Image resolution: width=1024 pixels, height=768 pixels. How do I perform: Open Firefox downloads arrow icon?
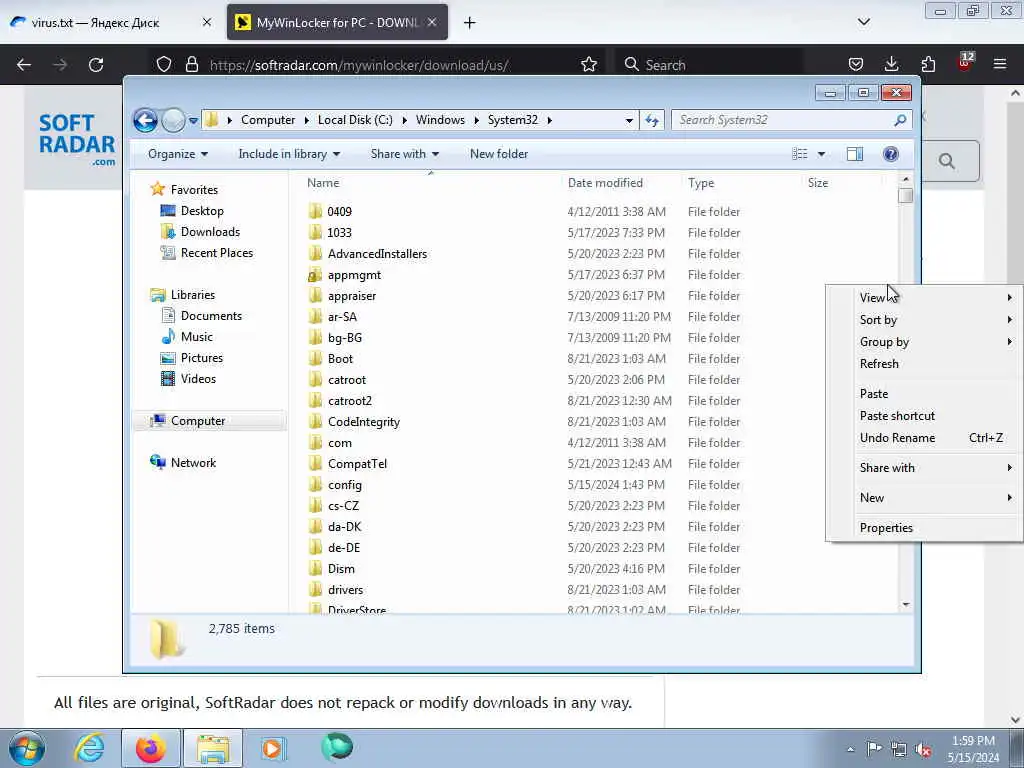pos(891,64)
